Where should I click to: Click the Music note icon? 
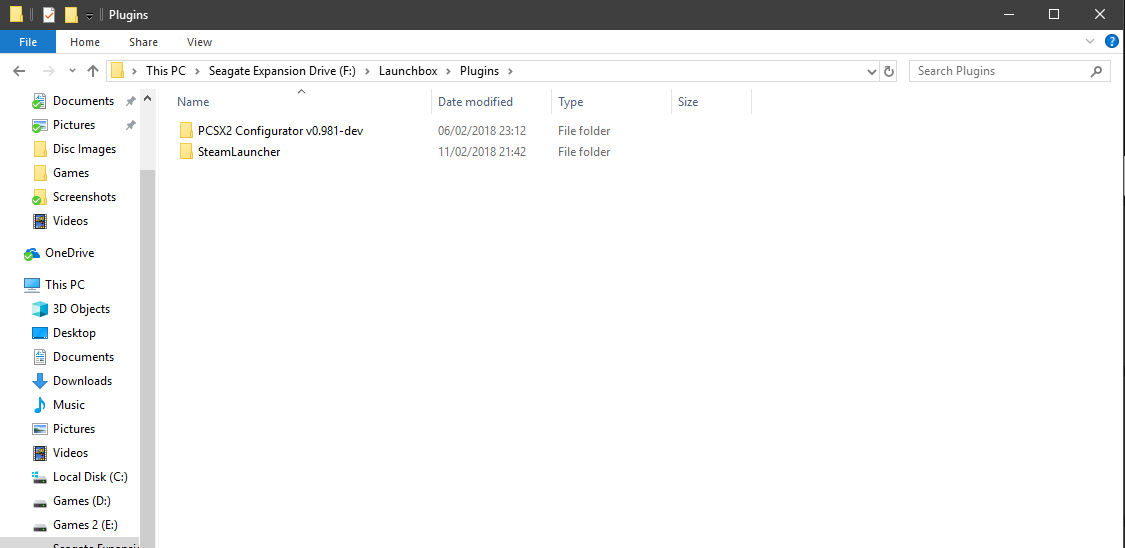coord(40,405)
